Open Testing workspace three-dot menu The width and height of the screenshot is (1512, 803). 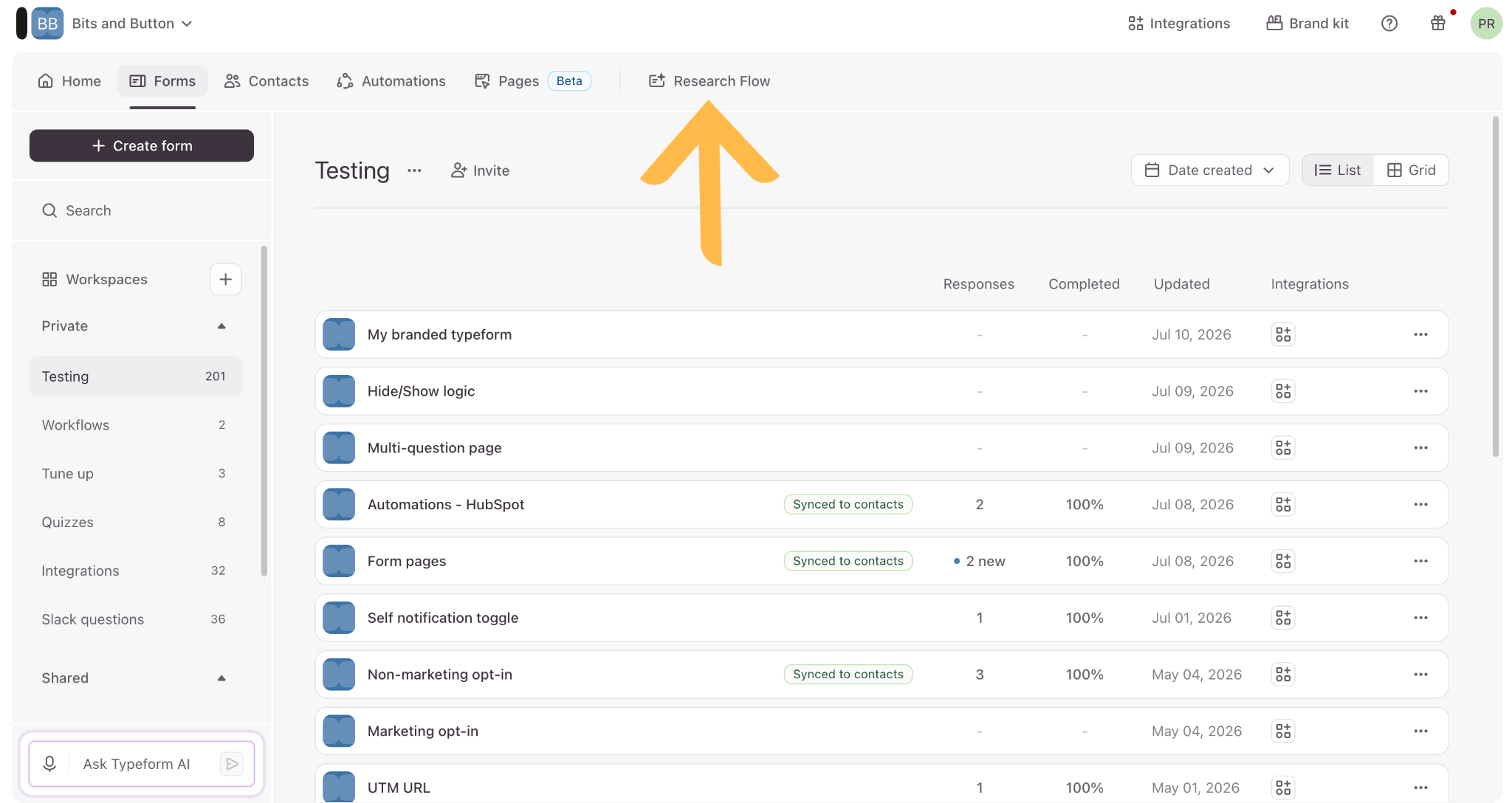[414, 170]
